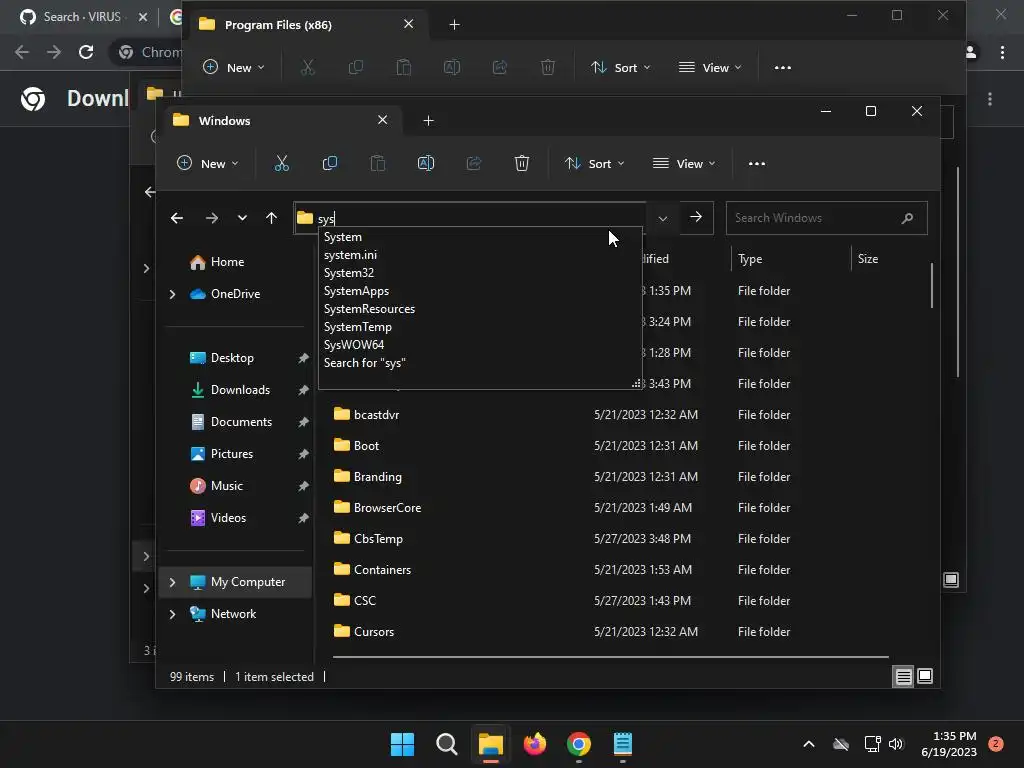Open recent locations chevron dropdown
Image resolution: width=1024 pixels, height=768 pixels.
[242, 218]
